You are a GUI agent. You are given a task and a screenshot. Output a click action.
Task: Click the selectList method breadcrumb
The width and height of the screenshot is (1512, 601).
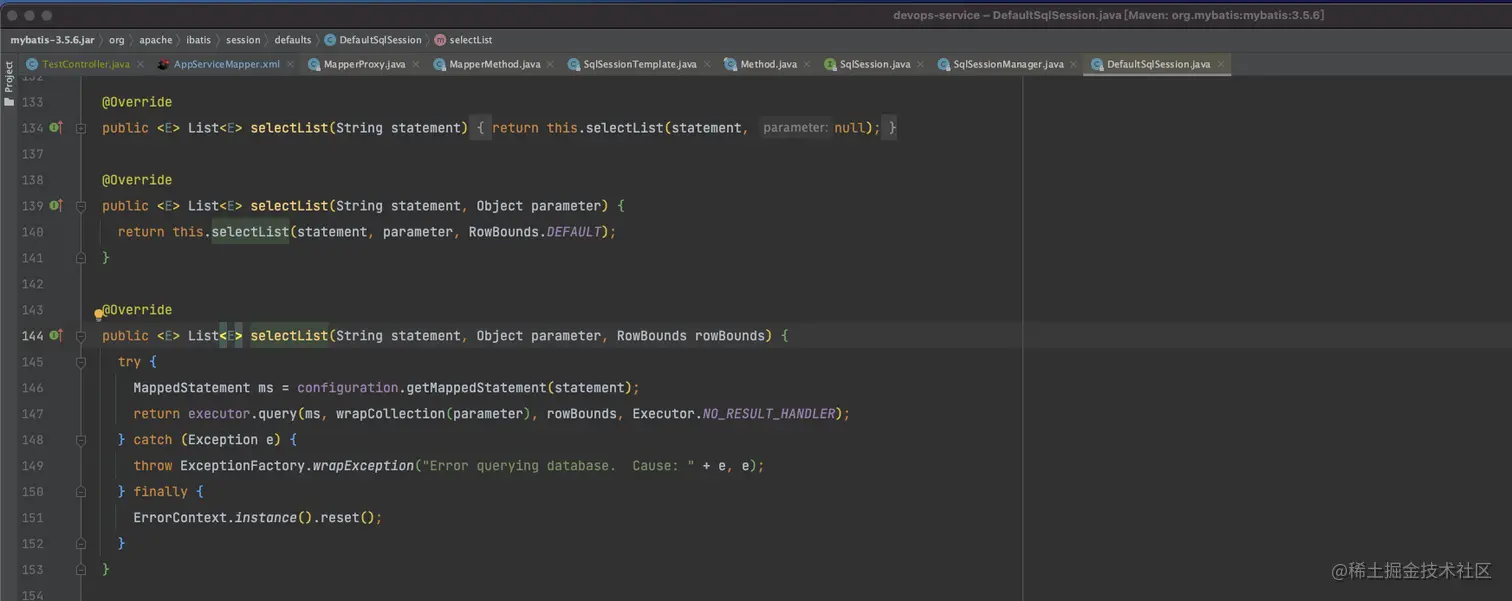click(x=463, y=40)
